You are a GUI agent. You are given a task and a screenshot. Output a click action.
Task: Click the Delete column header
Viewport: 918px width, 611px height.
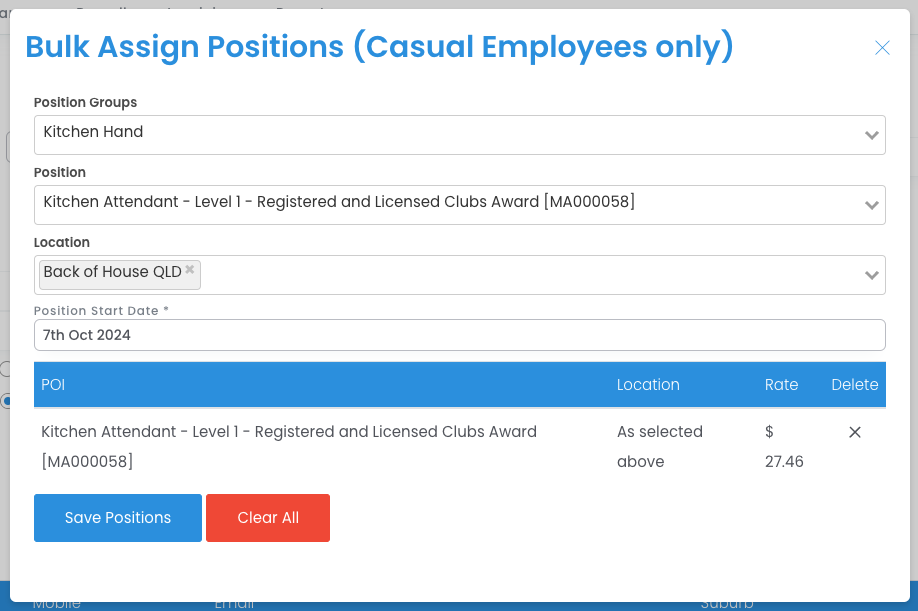tap(854, 385)
